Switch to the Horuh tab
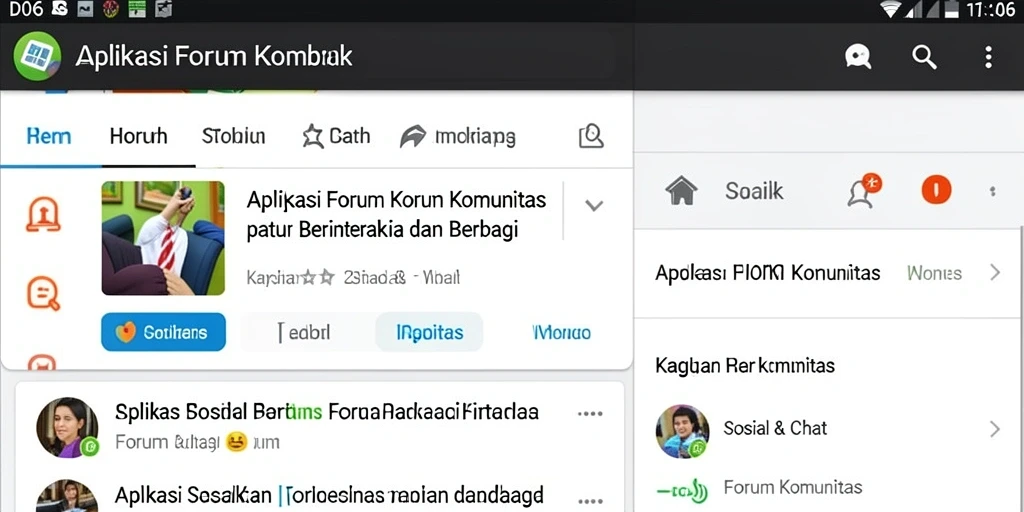The height and width of the screenshot is (512, 1024). point(138,136)
